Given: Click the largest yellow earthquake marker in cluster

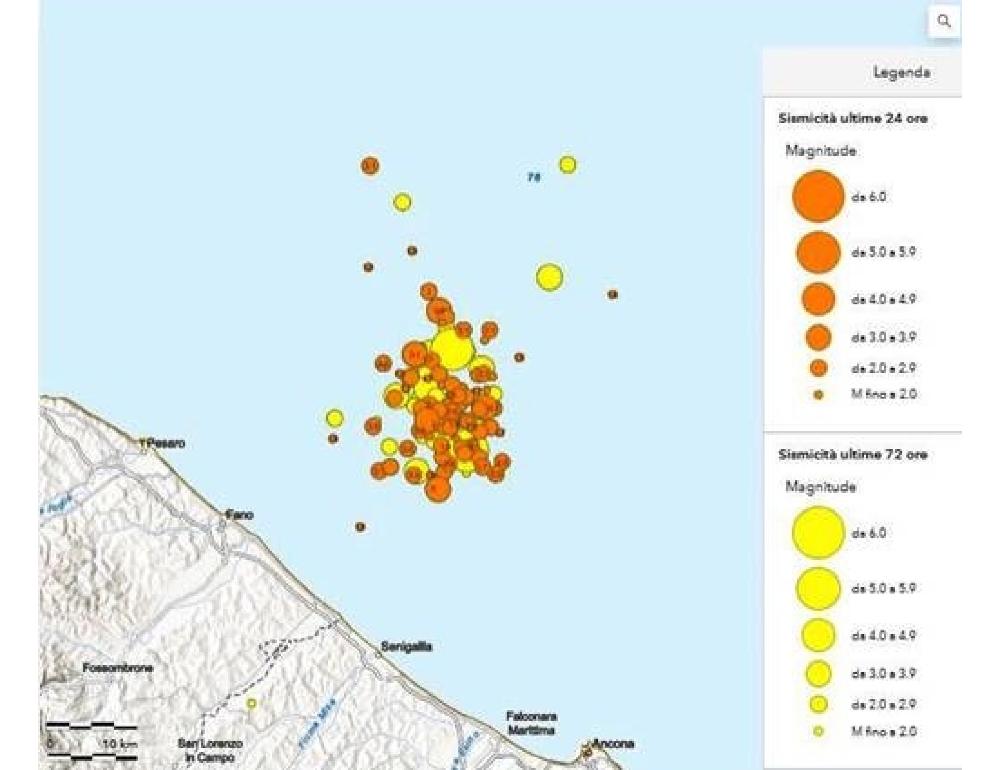Looking at the screenshot, I should click(x=452, y=350).
